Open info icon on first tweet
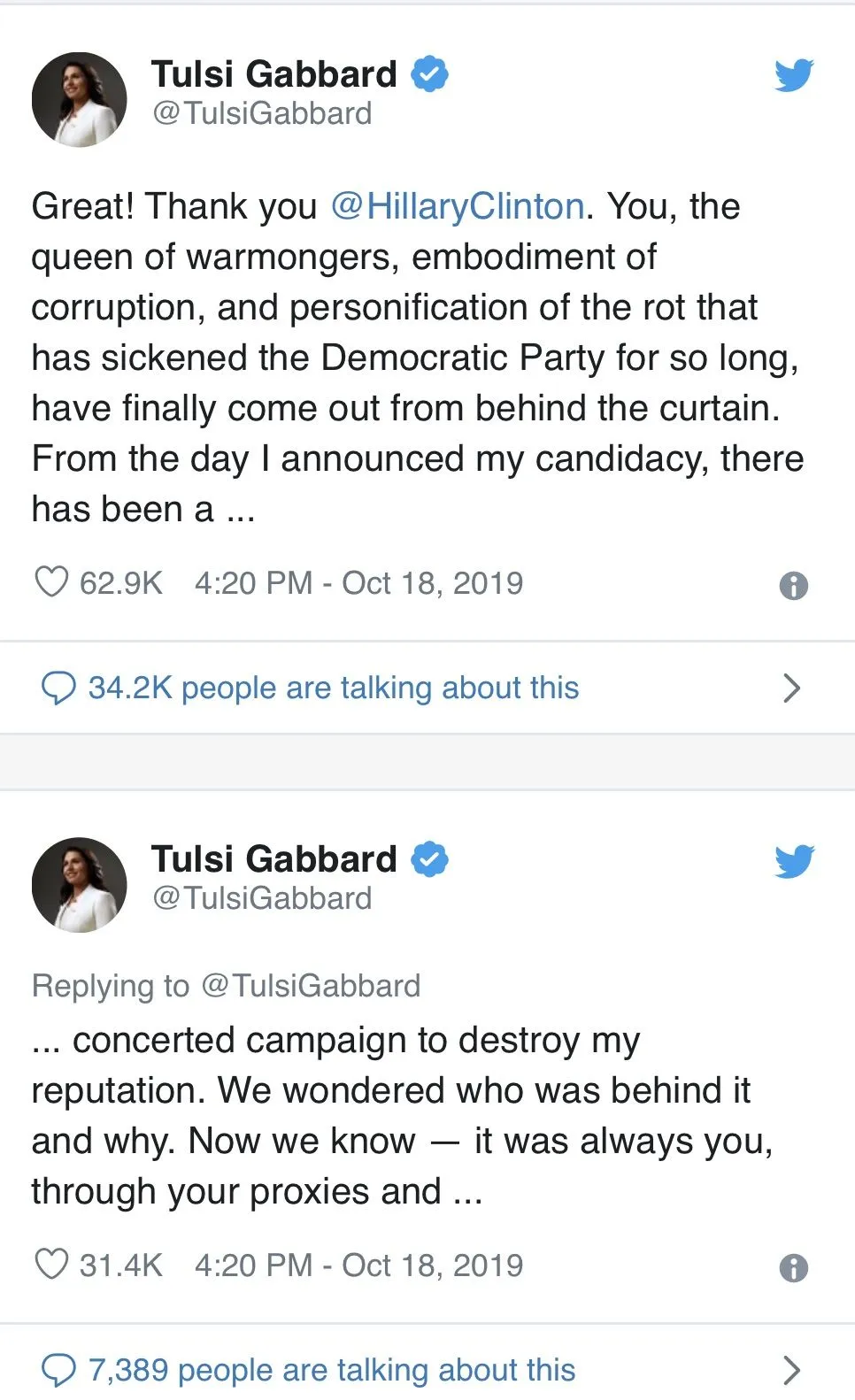The image size is (855, 1400). [793, 586]
